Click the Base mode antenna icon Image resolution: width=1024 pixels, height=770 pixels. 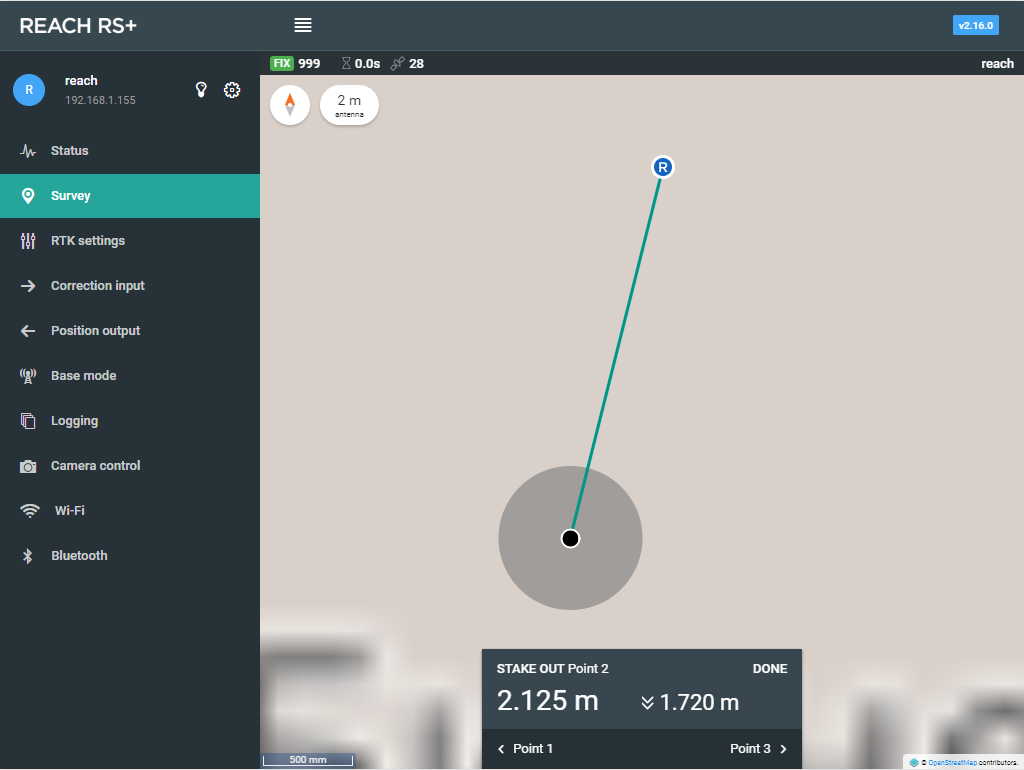point(28,376)
